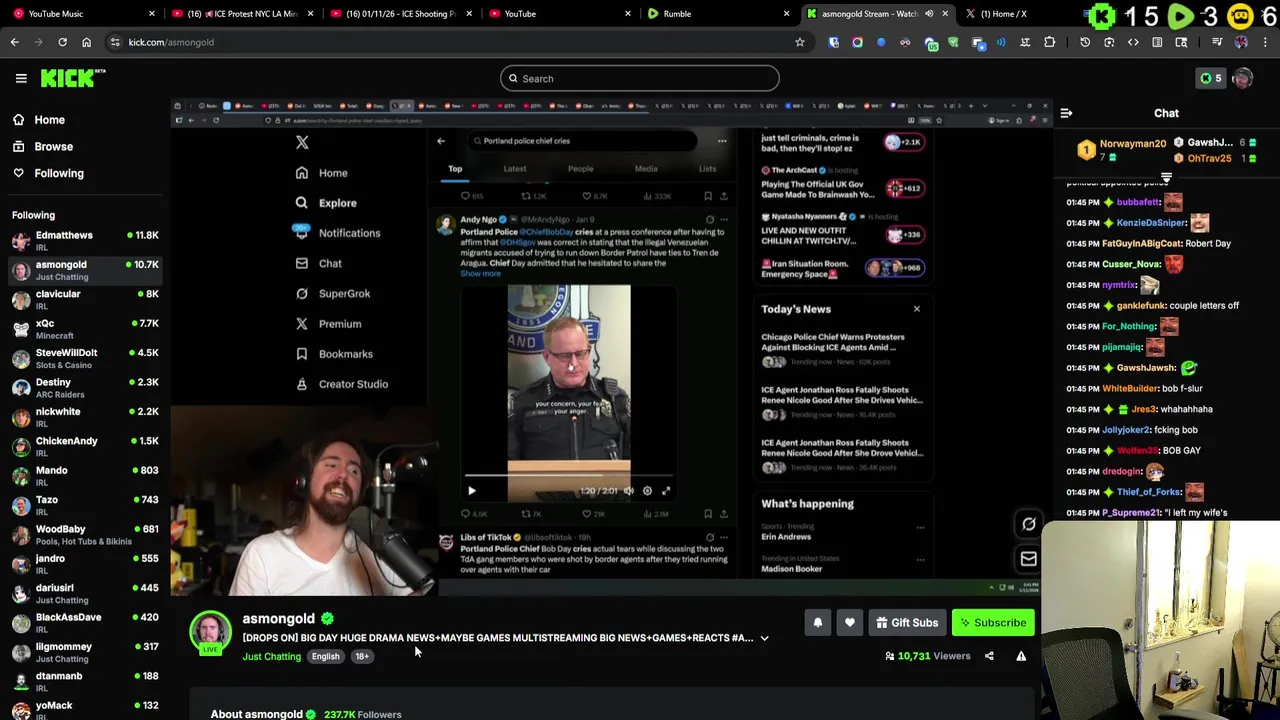Click the green Subscribe button
This screenshot has height=720, width=1280.
pyautogui.click(x=993, y=623)
